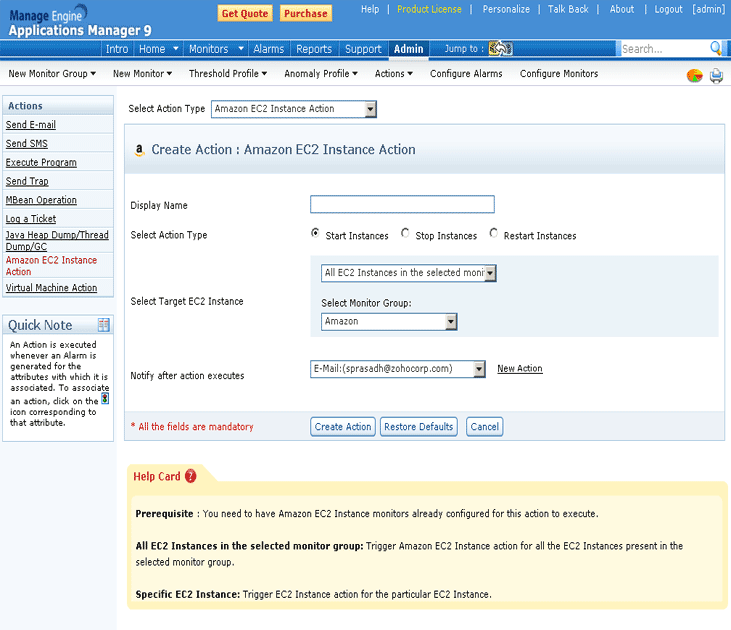Focus the Display Name input field
The width and height of the screenshot is (731, 630).
pos(402,204)
